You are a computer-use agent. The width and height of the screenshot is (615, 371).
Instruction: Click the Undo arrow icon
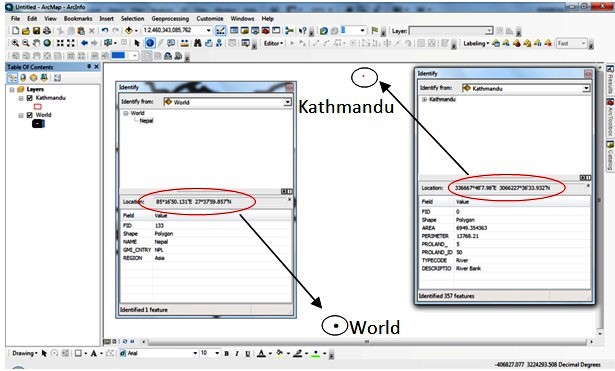tap(105, 31)
